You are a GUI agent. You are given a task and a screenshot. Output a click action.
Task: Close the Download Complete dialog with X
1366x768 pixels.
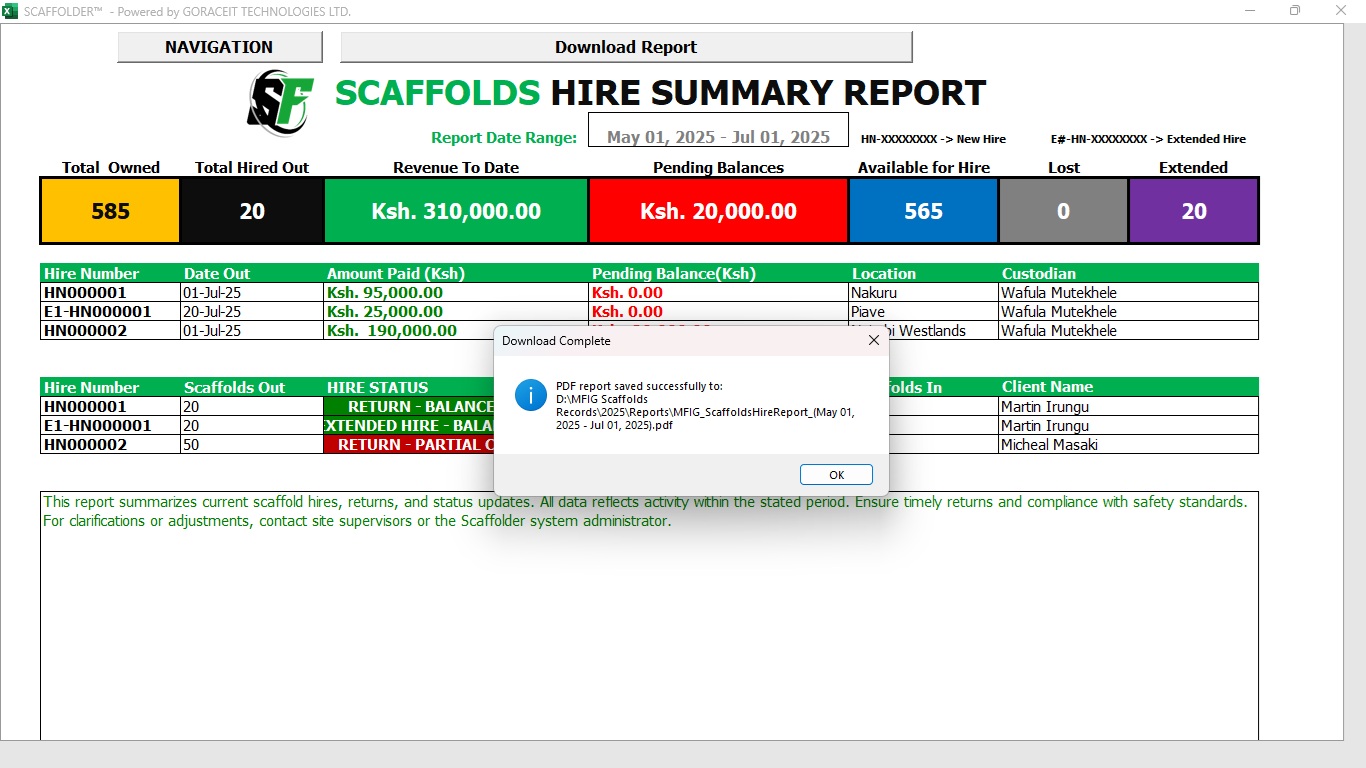[x=873, y=341]
